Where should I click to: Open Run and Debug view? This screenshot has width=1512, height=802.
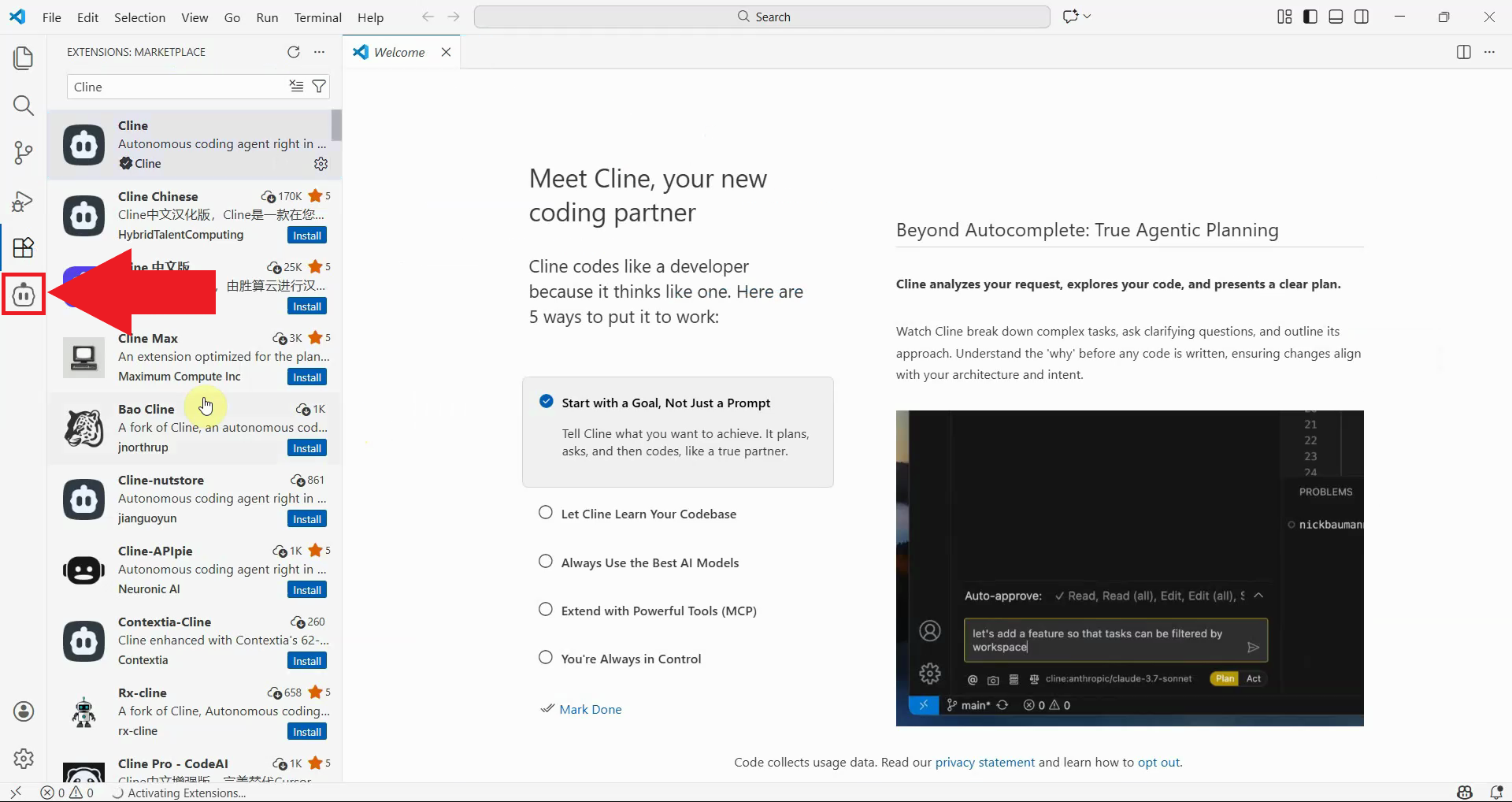tap(24, 202)
